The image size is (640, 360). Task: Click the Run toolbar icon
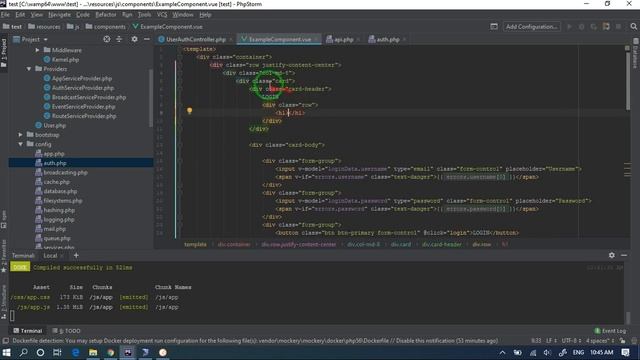pos(569,27)
